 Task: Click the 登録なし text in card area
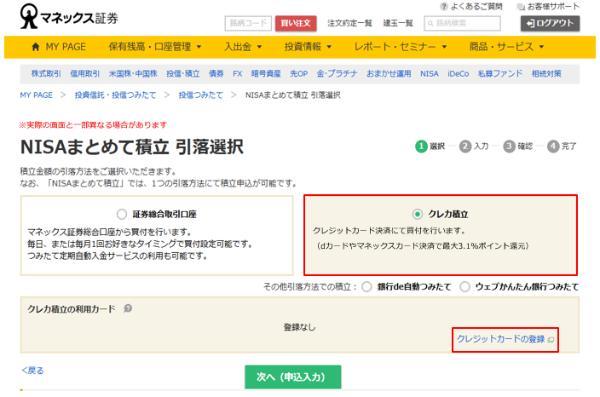(x=300, y=327)
